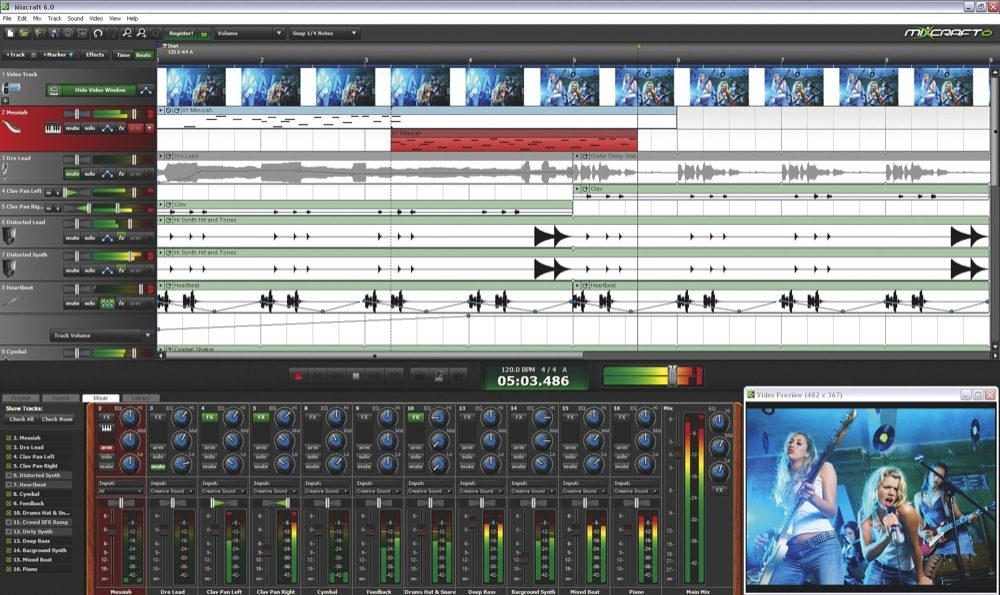Screen dimensions: 1000x595
Task: Zoom in with the magnifier plus icon
Action: coord(142,33)
